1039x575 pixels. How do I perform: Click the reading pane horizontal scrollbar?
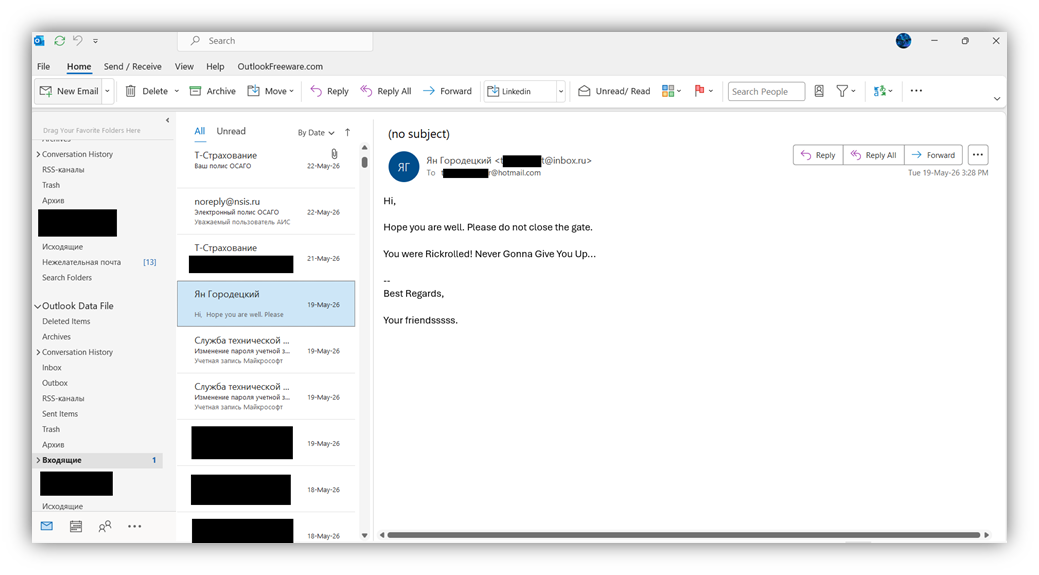pyautogui.click(x=683, y=535)
